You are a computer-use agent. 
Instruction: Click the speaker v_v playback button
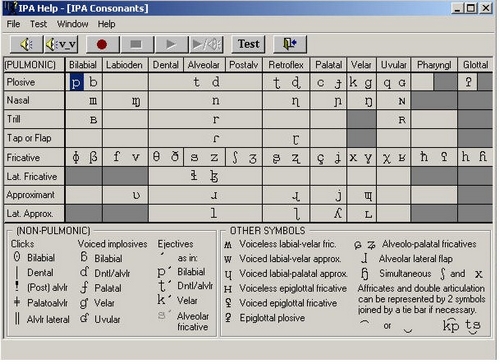(x=61, y=44)
